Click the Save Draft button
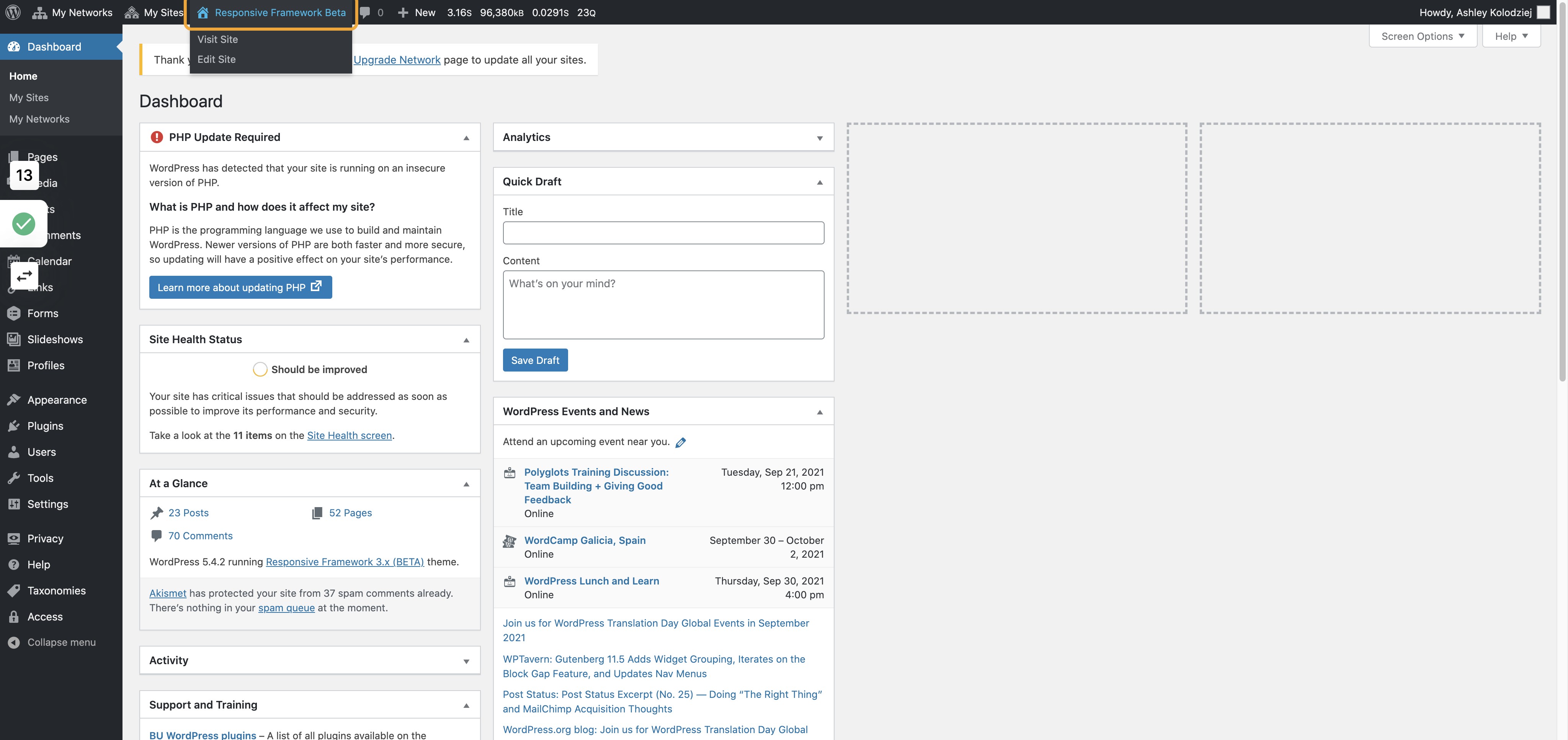1568x740 pixels. (x=535, y=360)
